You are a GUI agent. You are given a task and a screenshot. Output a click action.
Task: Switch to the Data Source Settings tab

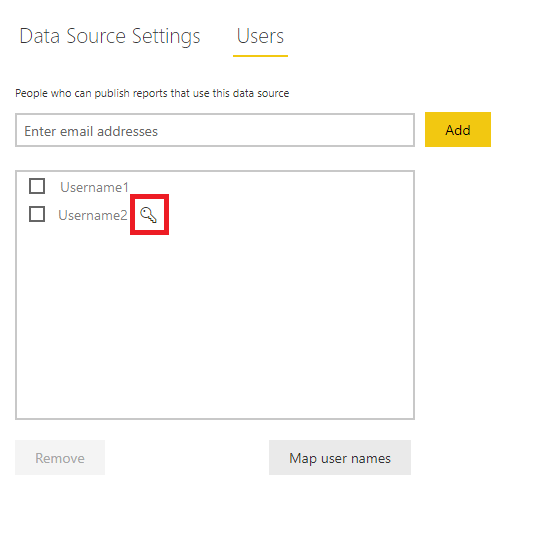coord(110,36)
